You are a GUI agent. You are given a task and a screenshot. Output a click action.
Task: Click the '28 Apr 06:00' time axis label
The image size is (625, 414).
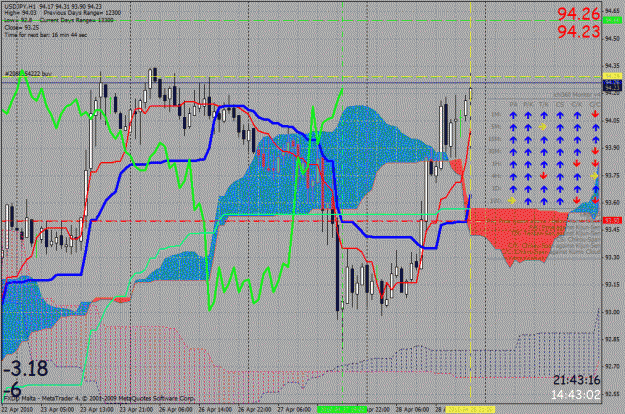coord(412,410)
